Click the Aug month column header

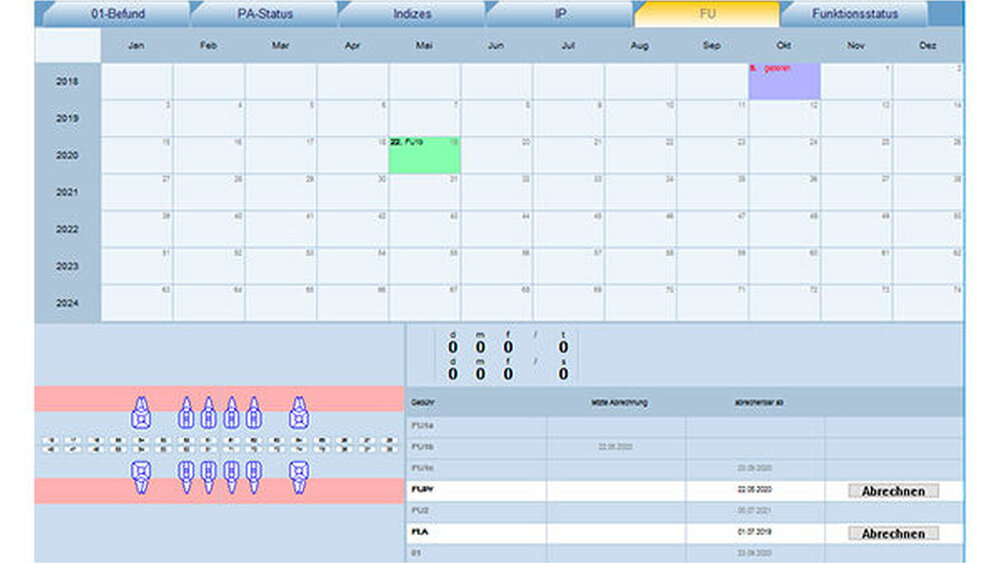click(640, 46)
